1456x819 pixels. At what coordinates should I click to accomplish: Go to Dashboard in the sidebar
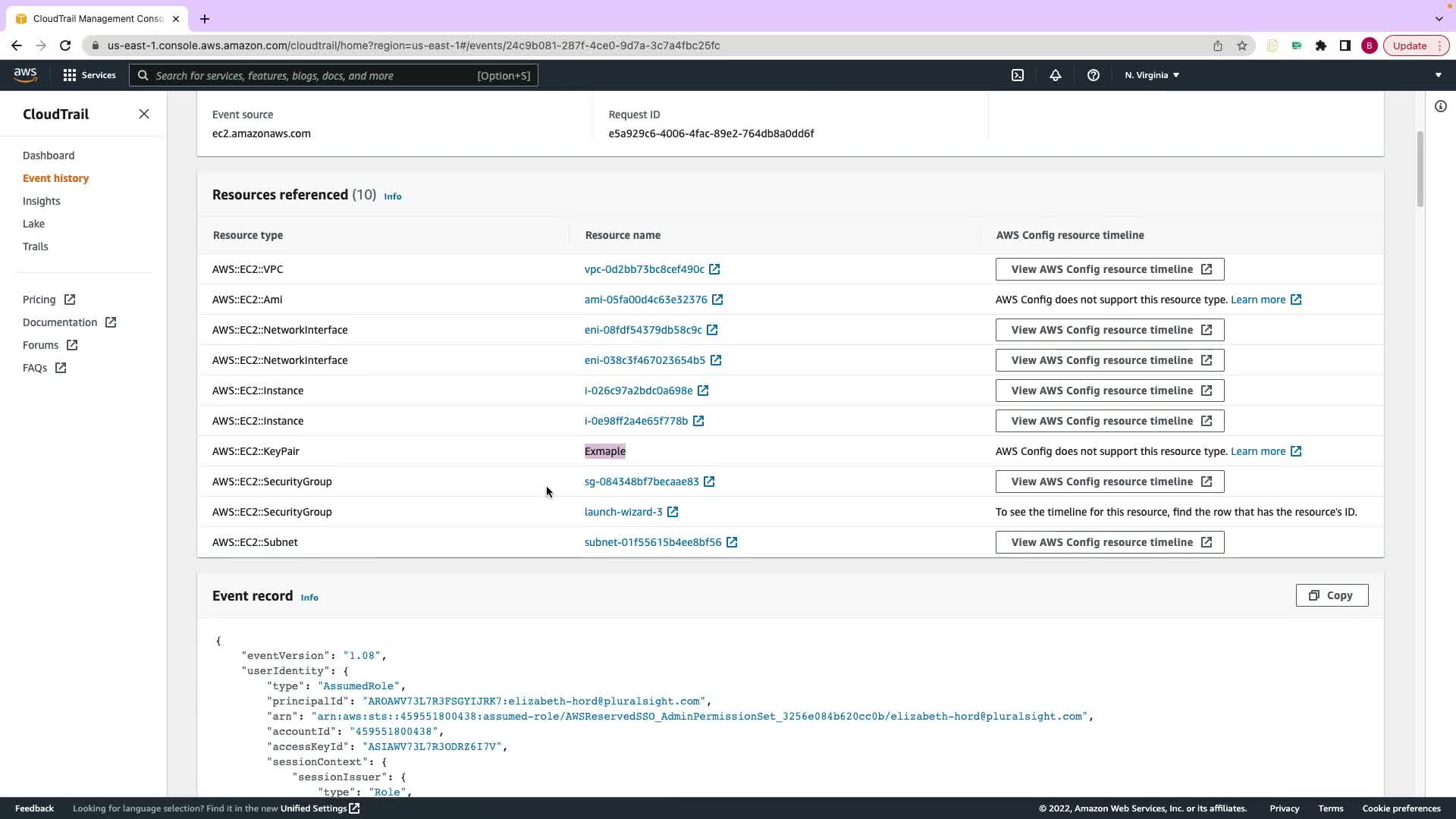pos(49,155)
